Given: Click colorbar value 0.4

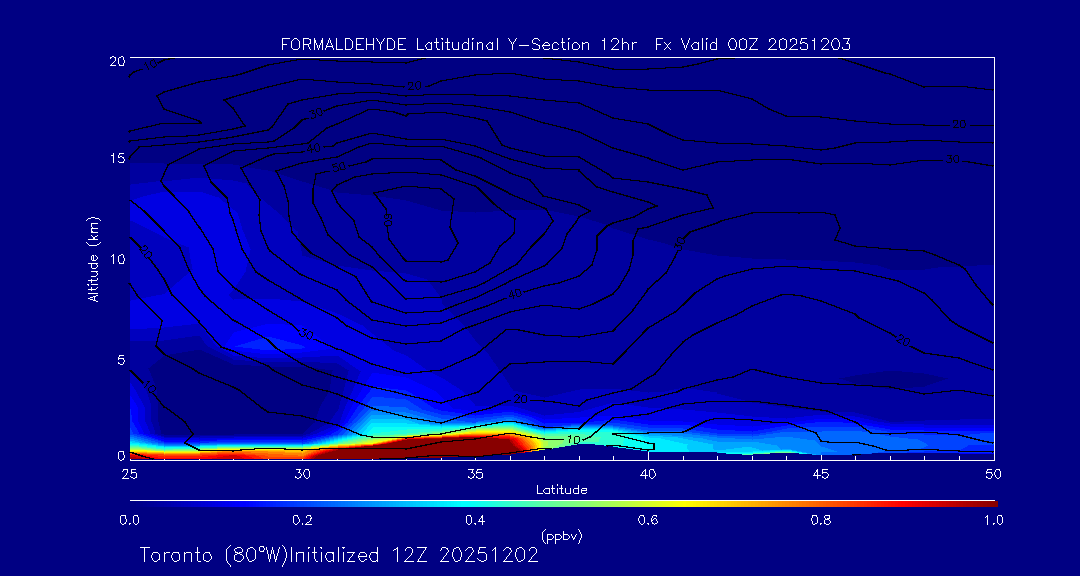Looking at the screenshot, I should pyautogui.click(x=475, y=520).
